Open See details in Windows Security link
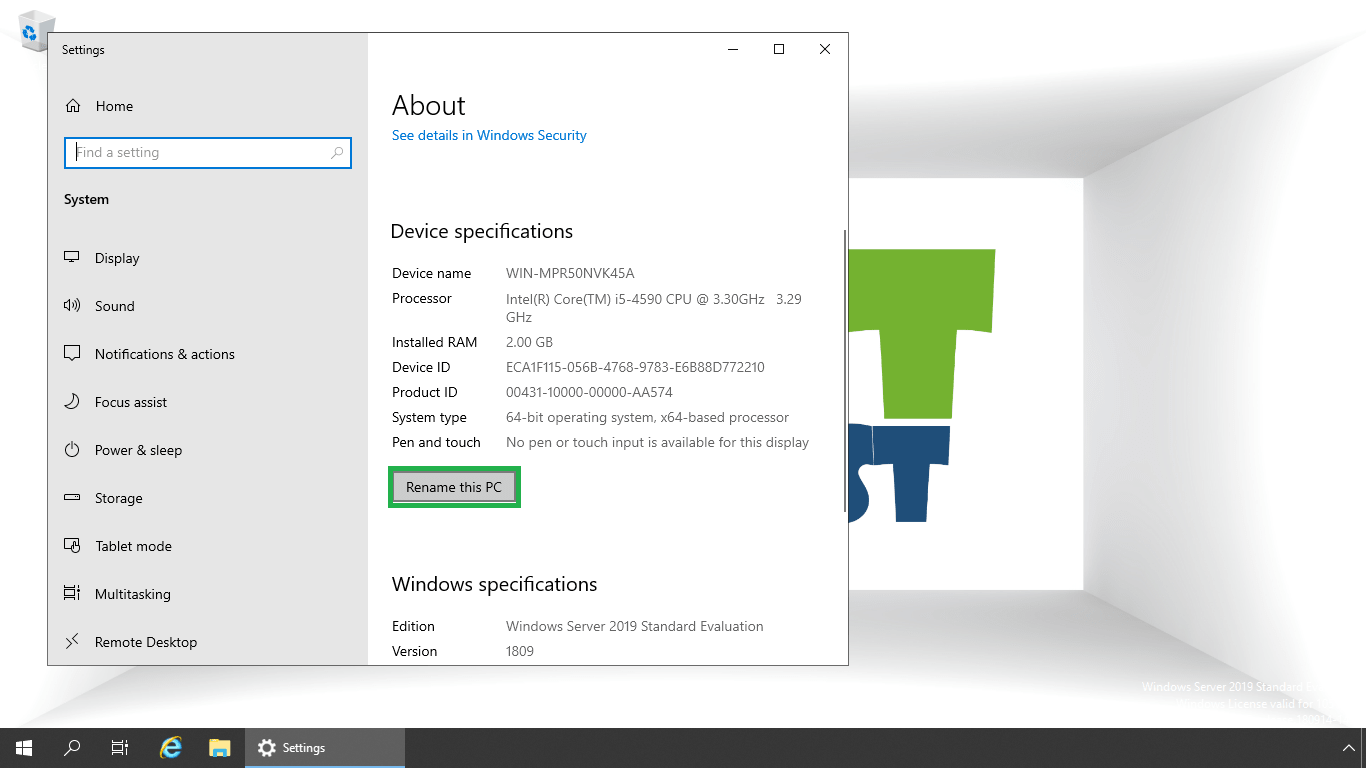This screenshot has height=768, width=1366. (489, 135)
